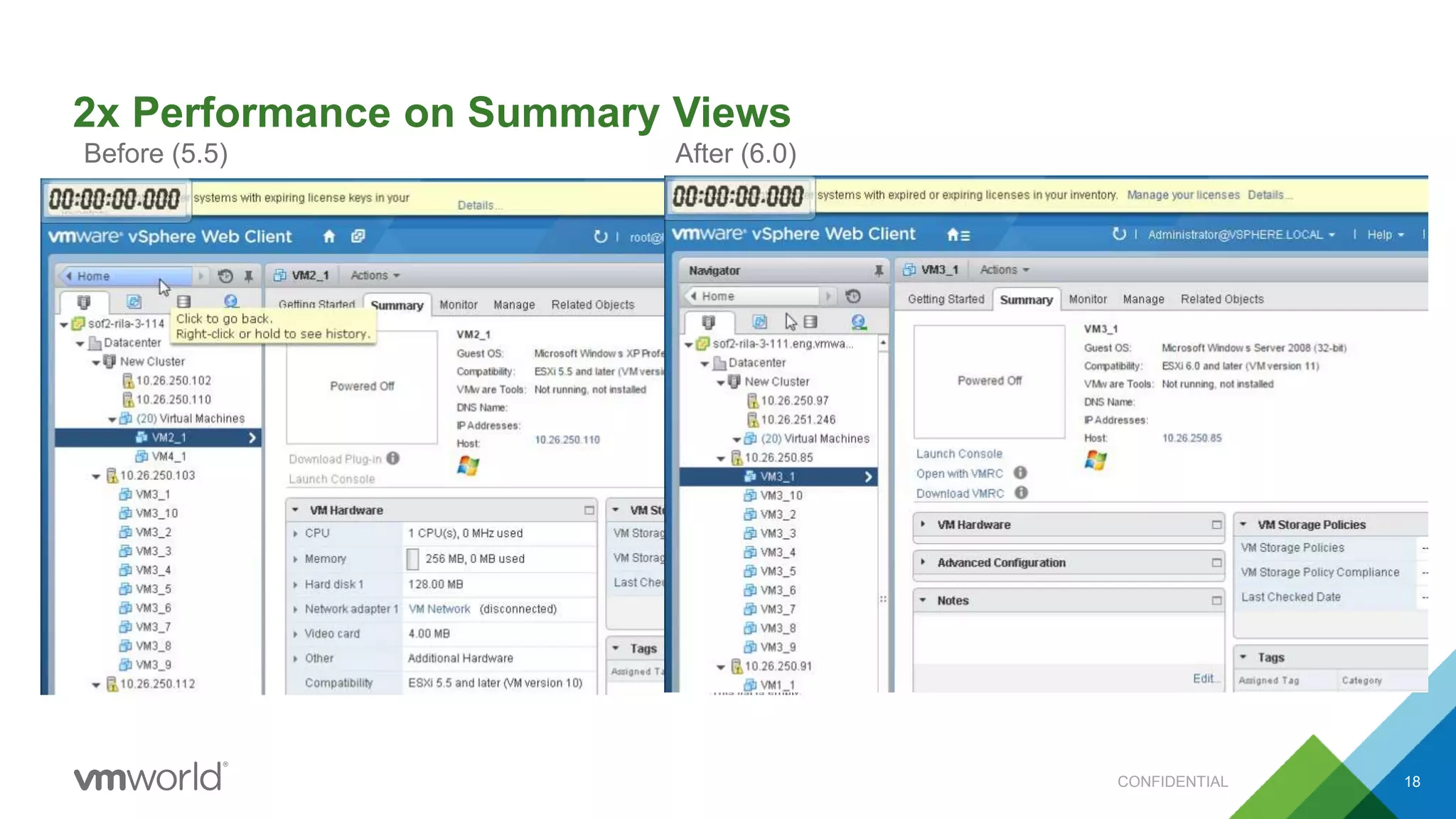
Task: Open Storage view in right Navigator
Action: pyautogui.click(x=810, y=322)
